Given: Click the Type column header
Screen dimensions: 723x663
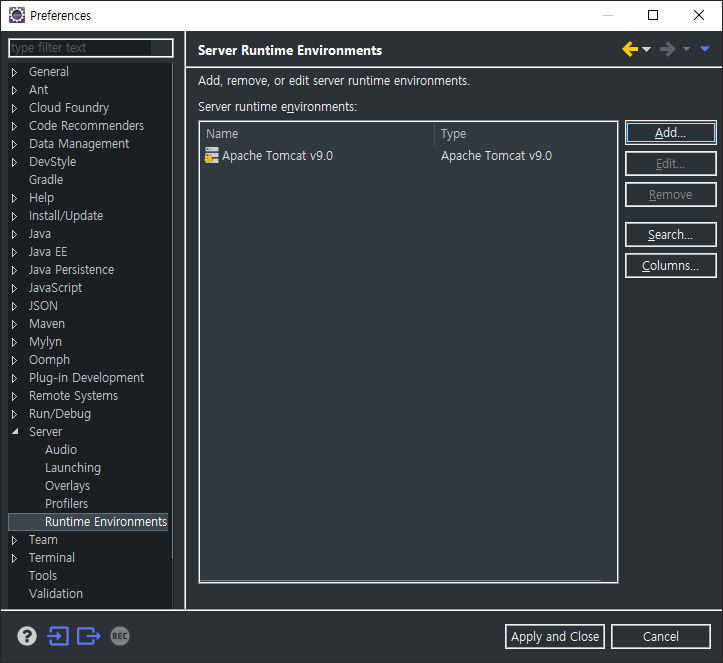Looking at the screenshot, I should (x=526, y=134).
